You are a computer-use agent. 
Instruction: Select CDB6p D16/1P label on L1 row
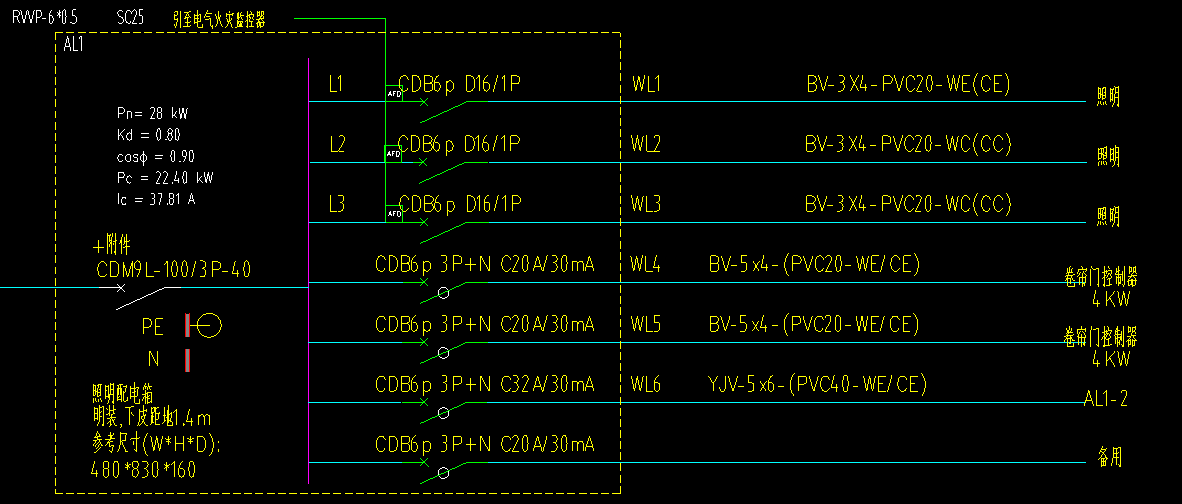pyautogui.click(x=460, y=84)
